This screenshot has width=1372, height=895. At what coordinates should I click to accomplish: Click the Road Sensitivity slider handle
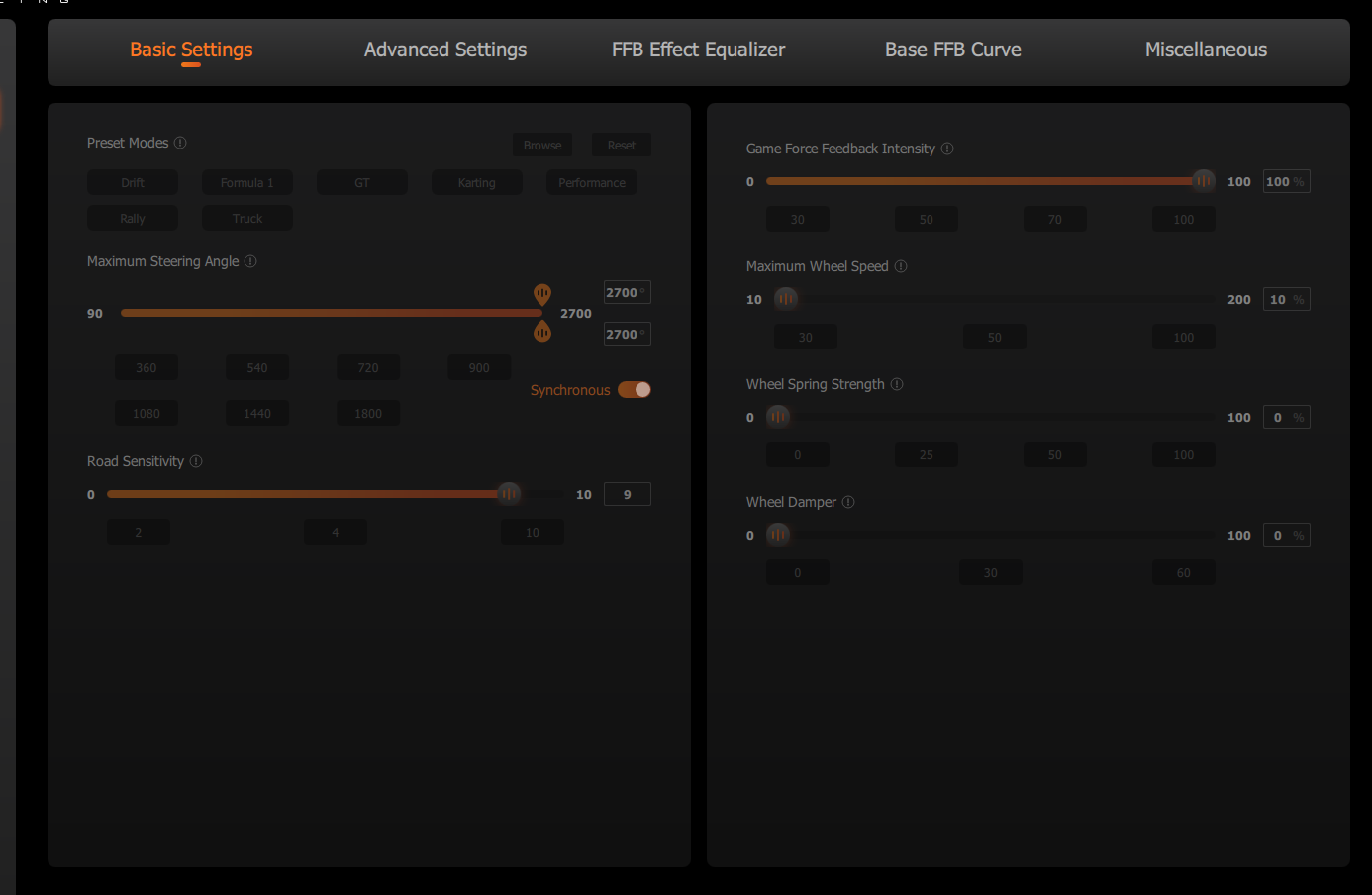[x=509, y=494]
